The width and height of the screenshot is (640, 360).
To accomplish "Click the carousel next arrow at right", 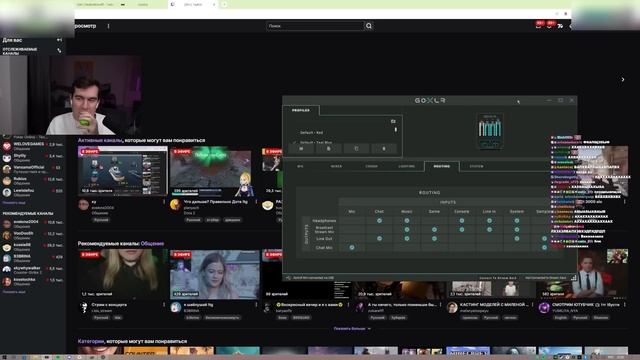I will point(623,80).
